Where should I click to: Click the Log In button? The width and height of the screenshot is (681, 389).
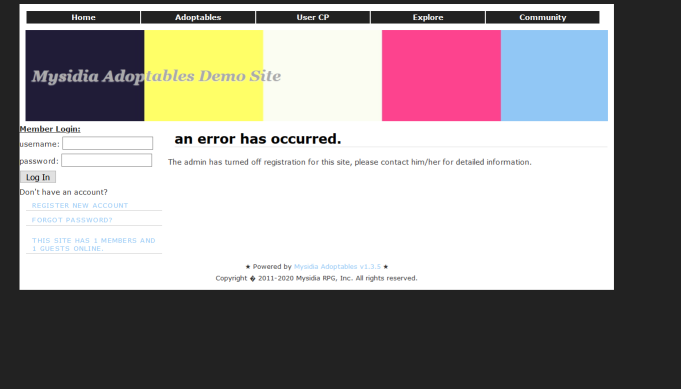coord(38,177)
